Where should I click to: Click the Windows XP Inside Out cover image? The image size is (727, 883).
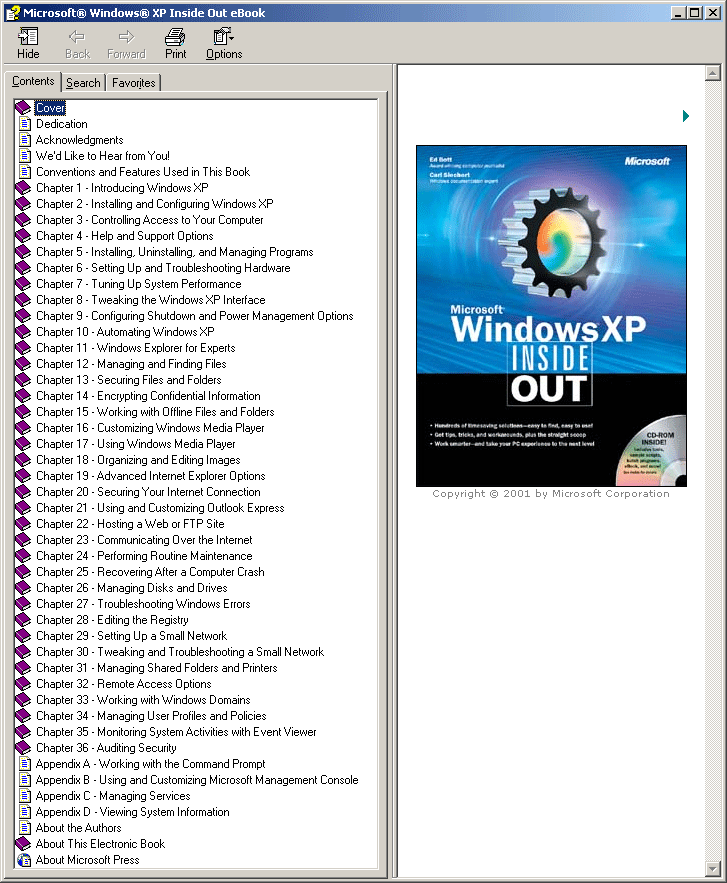(551, 316)
